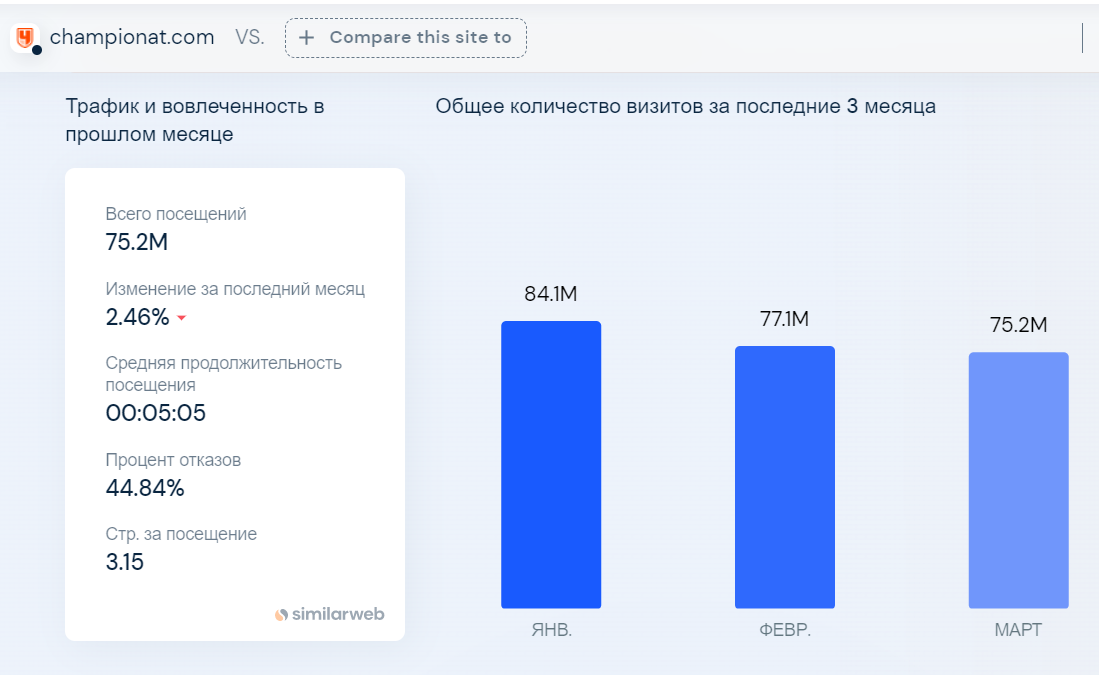Click 'Средняя продолжительность посещения' label
Viewport: 1099px width, 675px height.
pos(224,374)
